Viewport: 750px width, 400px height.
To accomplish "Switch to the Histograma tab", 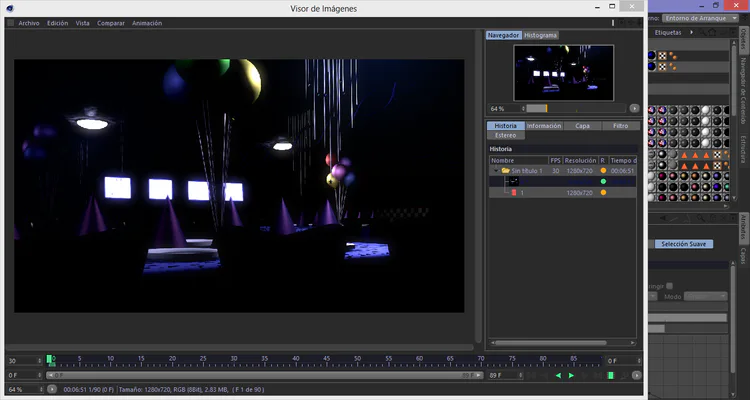I will click(x=540, y=35).
